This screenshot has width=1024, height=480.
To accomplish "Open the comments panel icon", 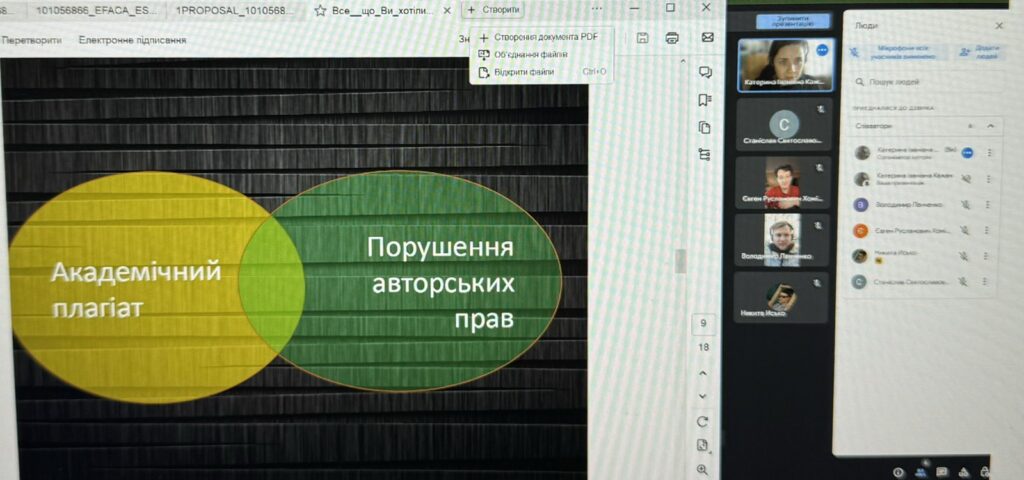I will [705, 72].
